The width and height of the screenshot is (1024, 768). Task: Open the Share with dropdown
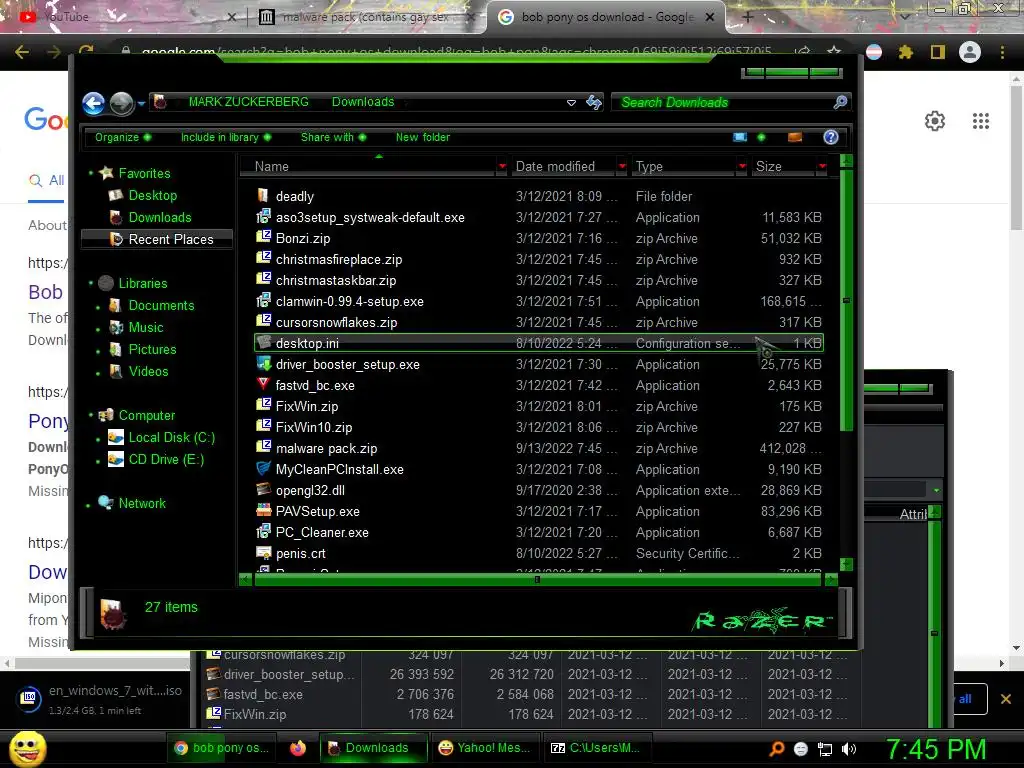pyautogui.click(x=333, y=137)
